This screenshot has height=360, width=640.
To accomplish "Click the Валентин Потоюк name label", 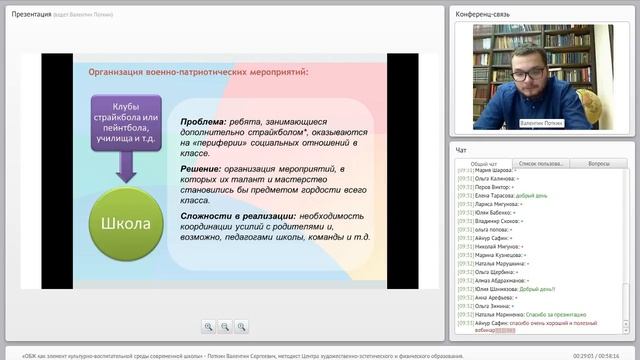I will (542, 123).
